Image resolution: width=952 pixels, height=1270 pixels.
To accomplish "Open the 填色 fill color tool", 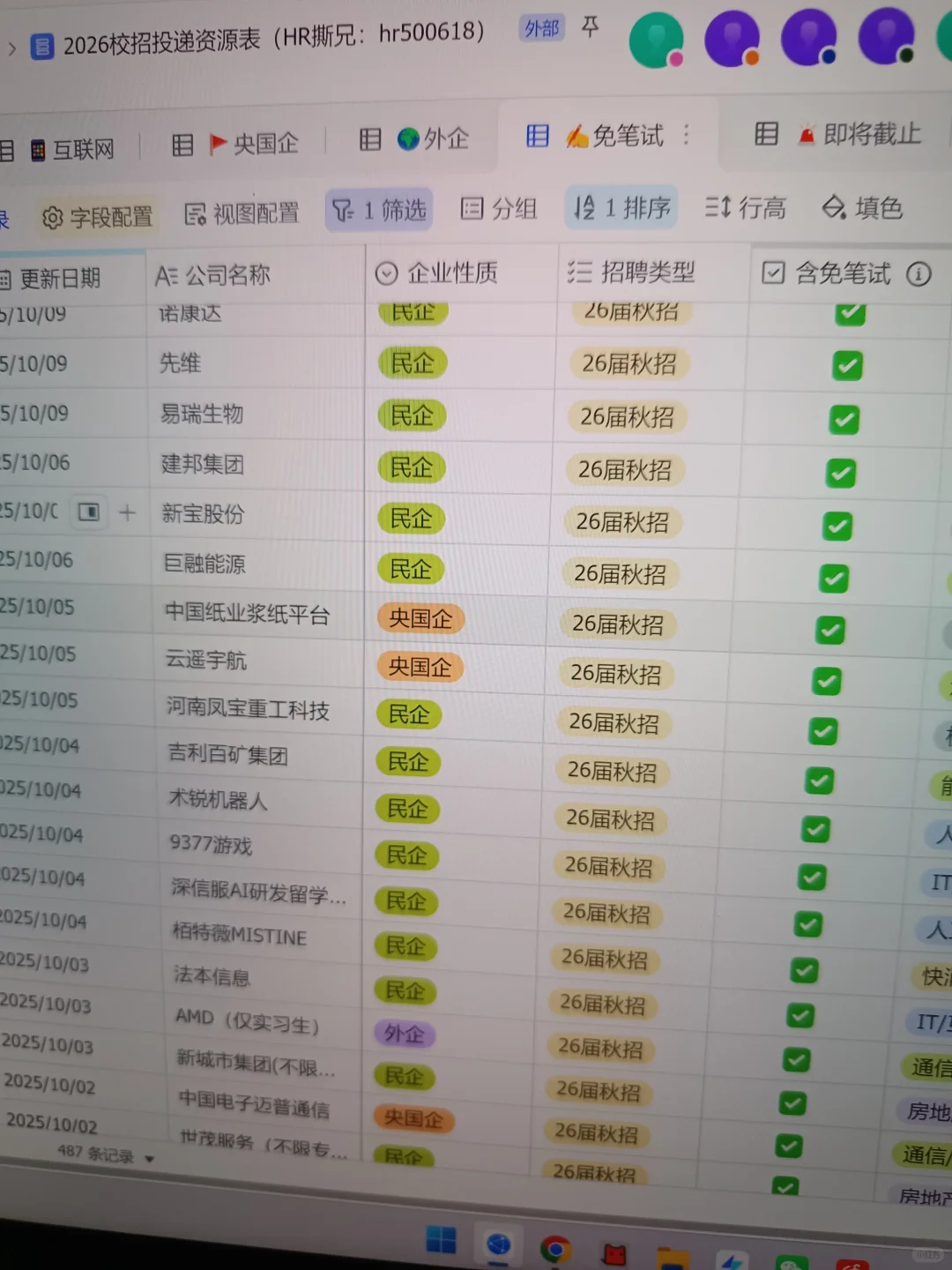I will click(862, 207).
